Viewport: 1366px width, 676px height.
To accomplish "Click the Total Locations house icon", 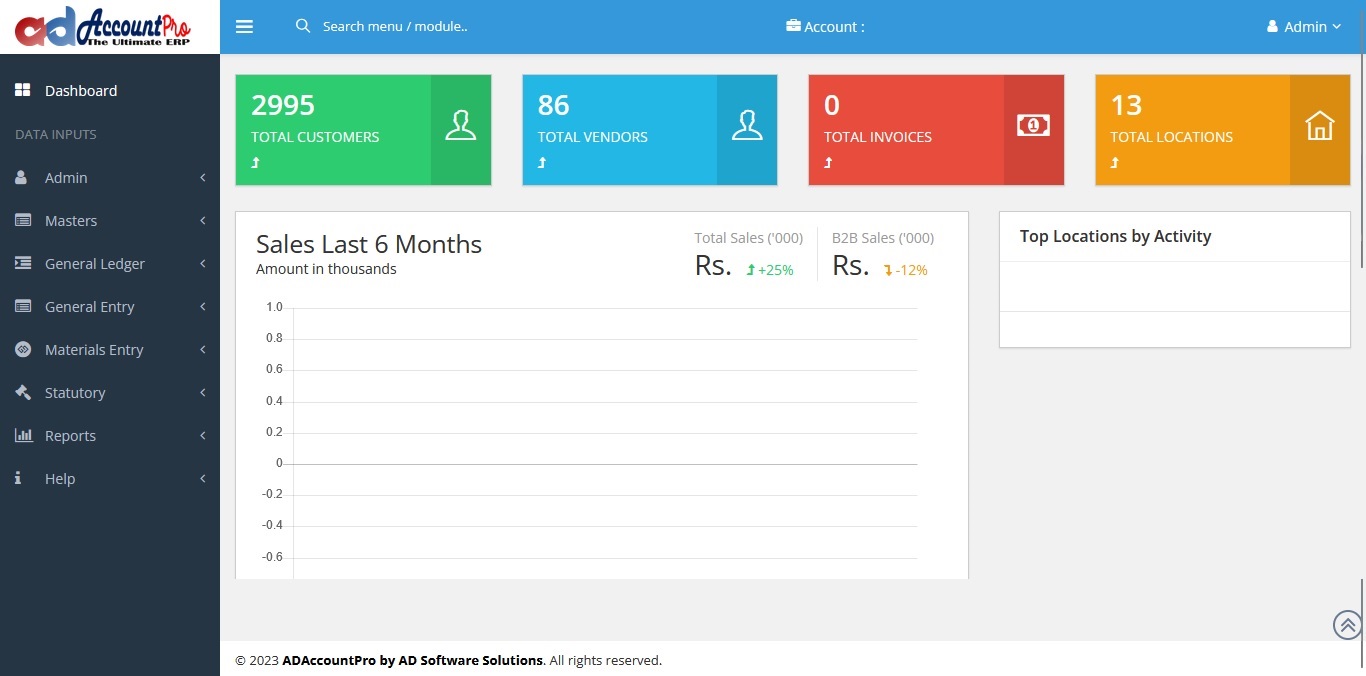I will coord(1319,126).
